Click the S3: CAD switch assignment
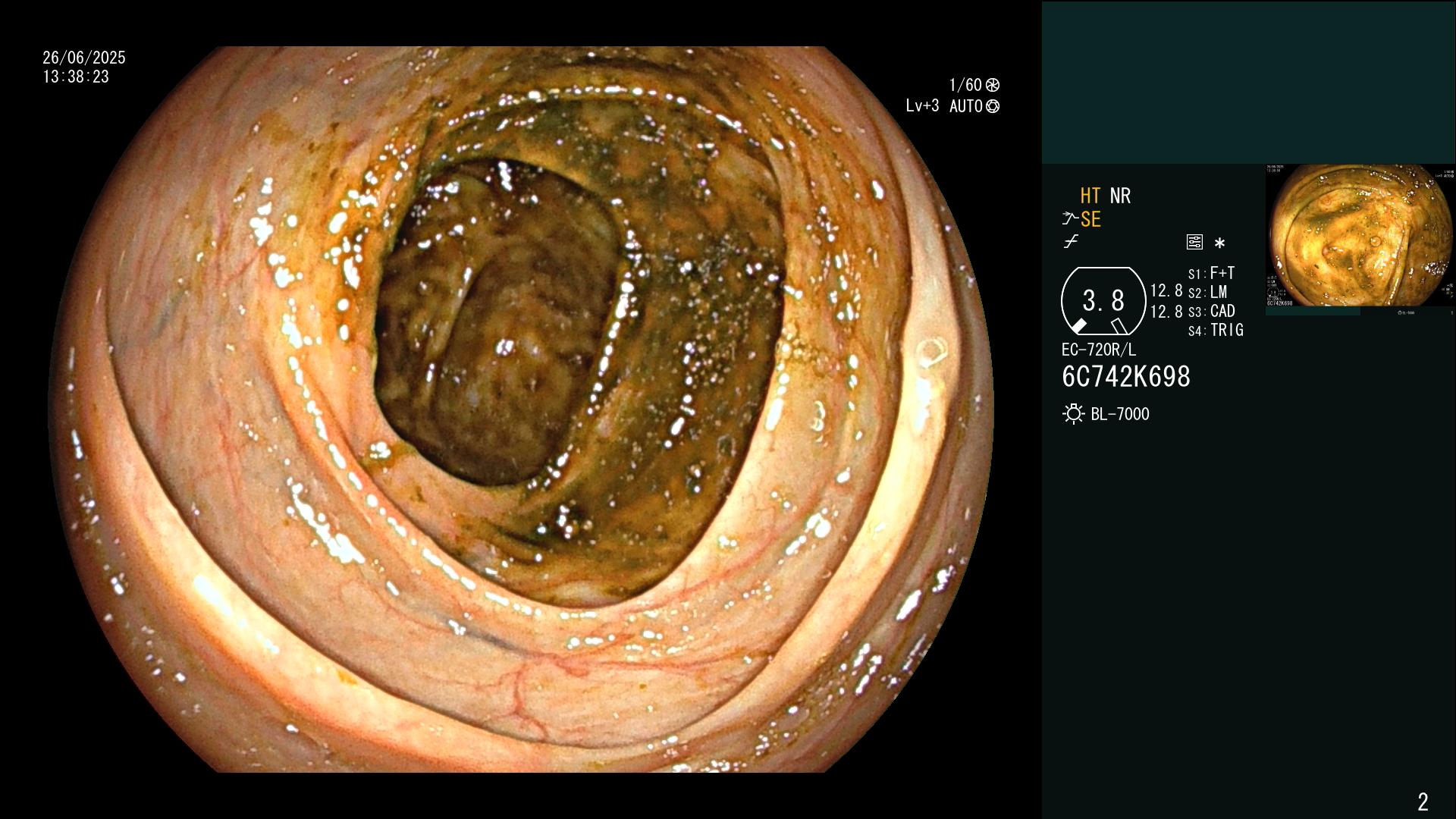The height and width of the screenshot is (819, 1456). [x=1212, y=311]
